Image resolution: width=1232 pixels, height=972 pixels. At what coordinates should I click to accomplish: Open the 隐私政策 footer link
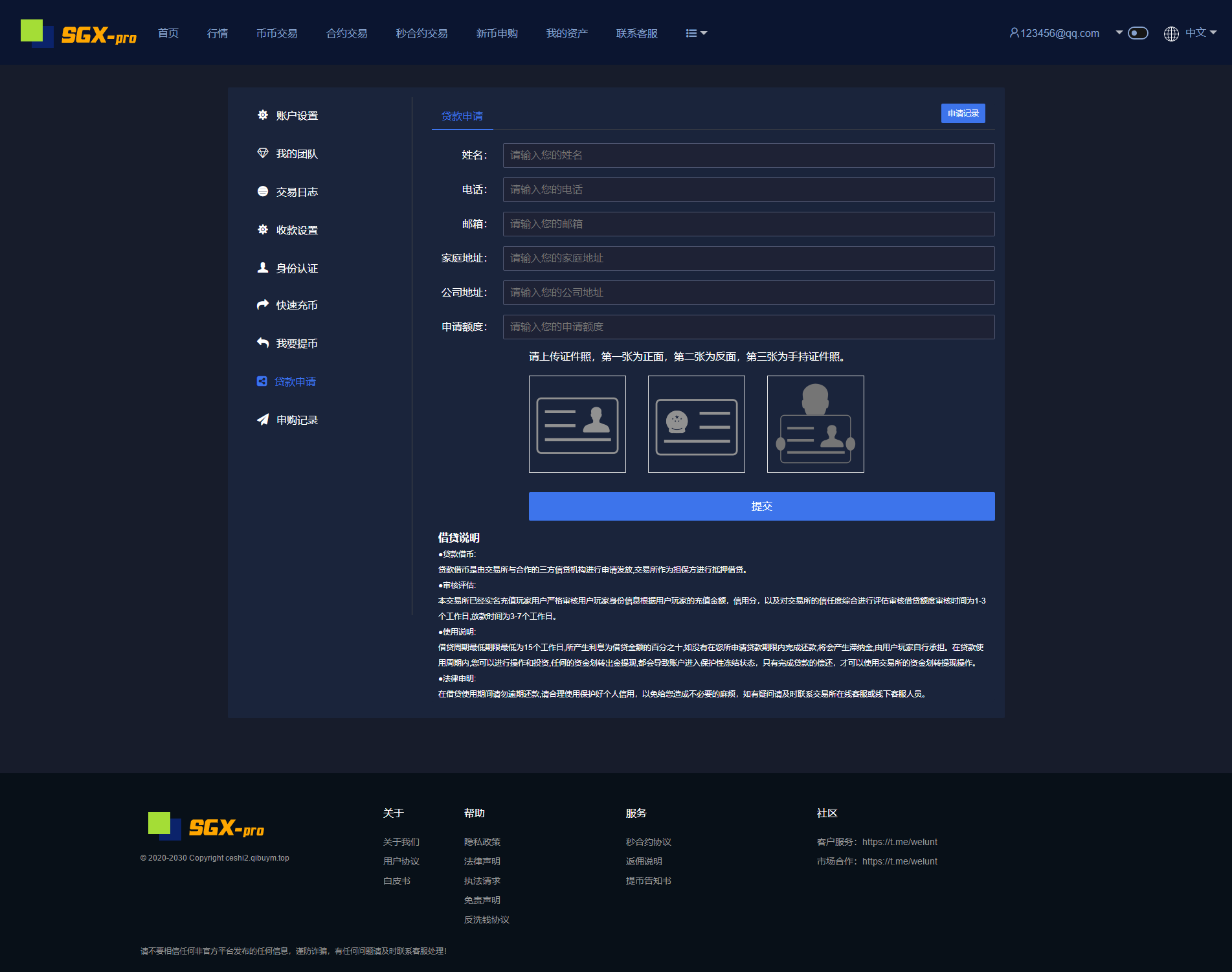(482, 842)
